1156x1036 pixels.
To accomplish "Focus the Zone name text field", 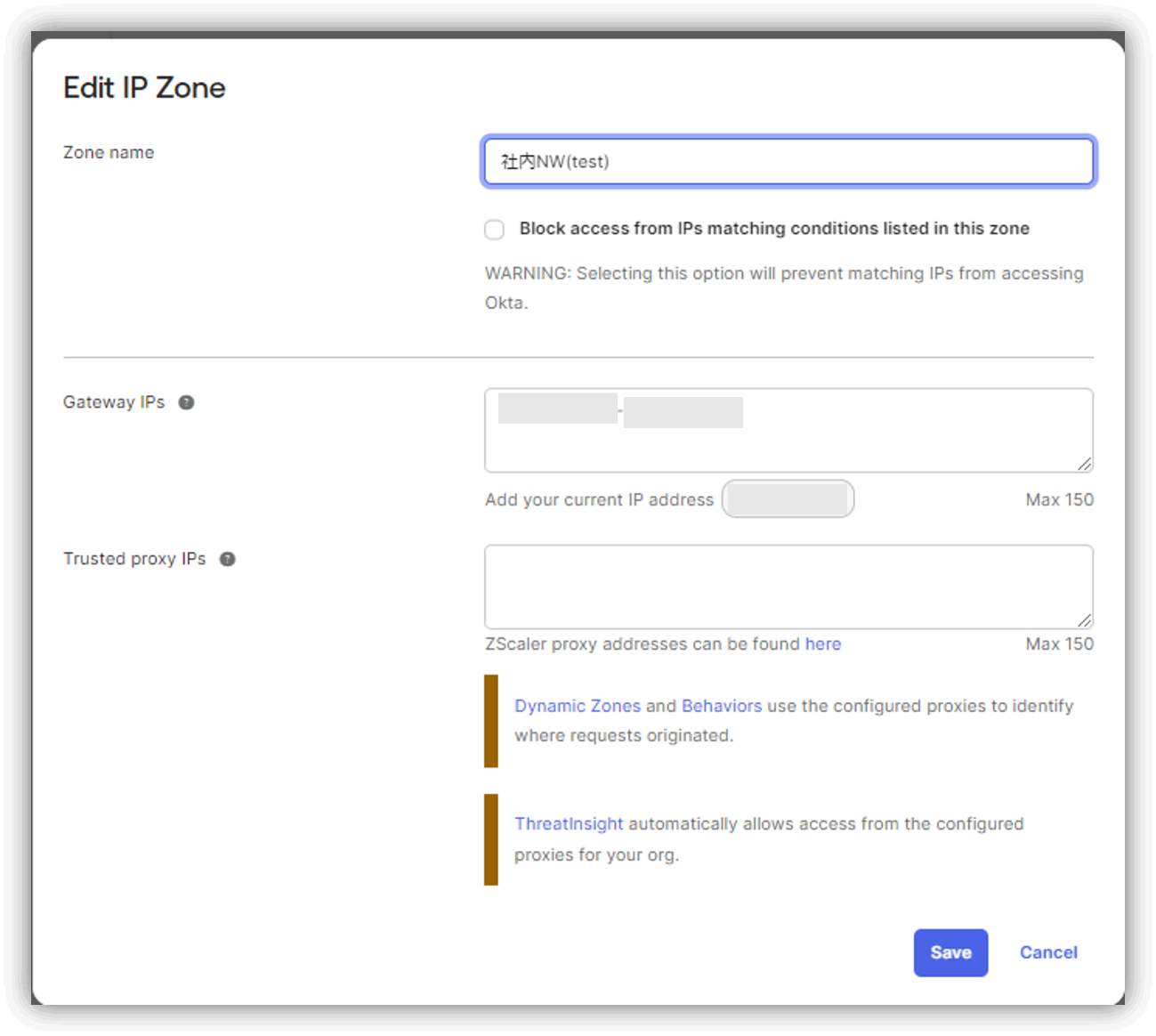I will [788, 162].
